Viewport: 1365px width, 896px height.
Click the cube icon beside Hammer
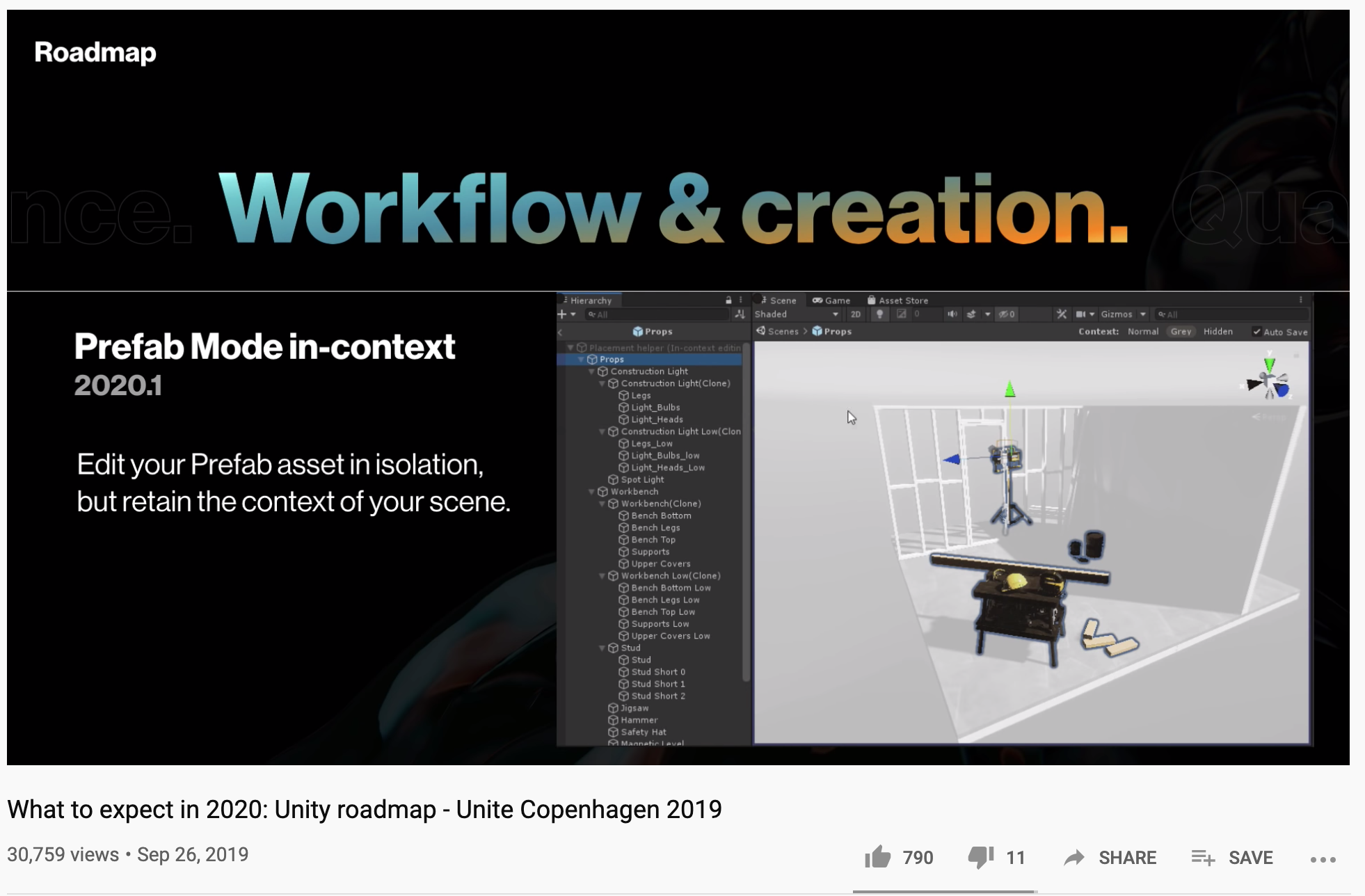pyautogui.click(x=613, y=720)
